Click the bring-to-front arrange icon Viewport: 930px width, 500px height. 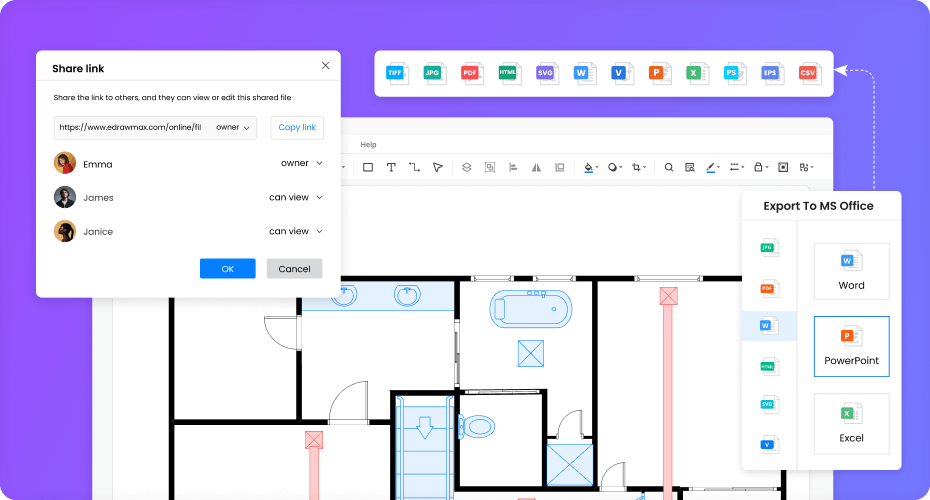[559, 167]
